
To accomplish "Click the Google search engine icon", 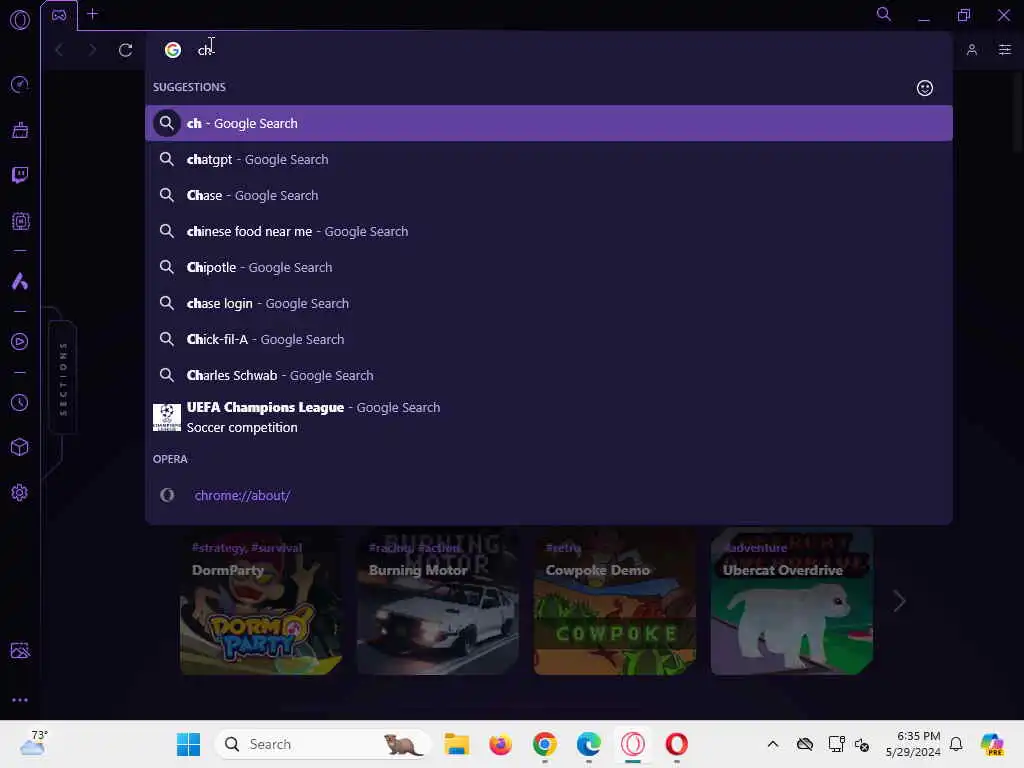I will pos(172,50).
